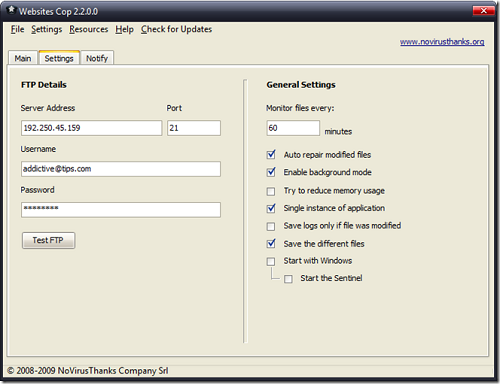
Task: Enable Start with Windows checkbox
Action: pyautogui.click(x=271, y=261)
